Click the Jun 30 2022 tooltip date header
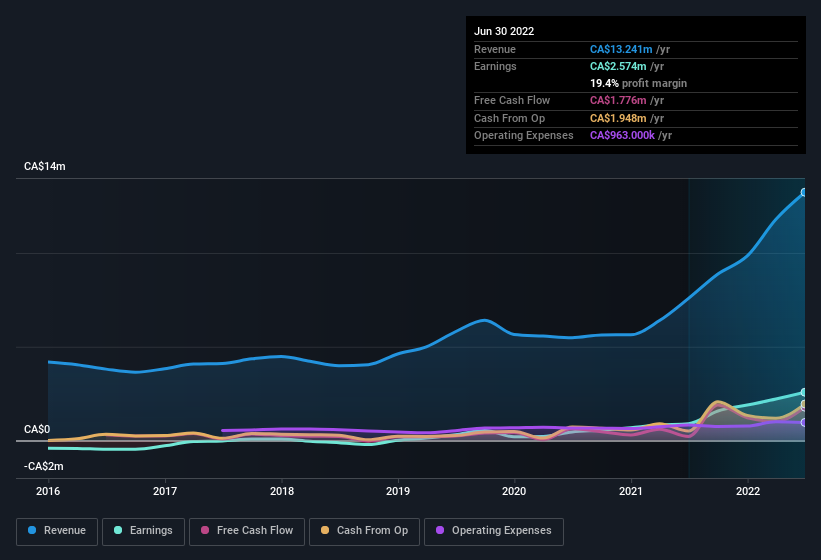Image resolution: width=821 pixels, height=560 pixels. (504, 31)
